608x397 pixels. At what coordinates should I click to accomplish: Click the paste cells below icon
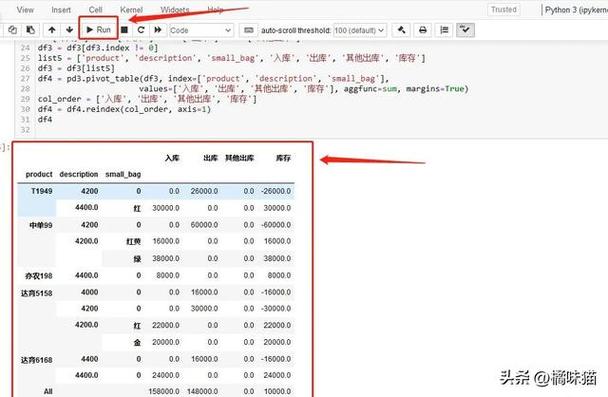[30, 30]
